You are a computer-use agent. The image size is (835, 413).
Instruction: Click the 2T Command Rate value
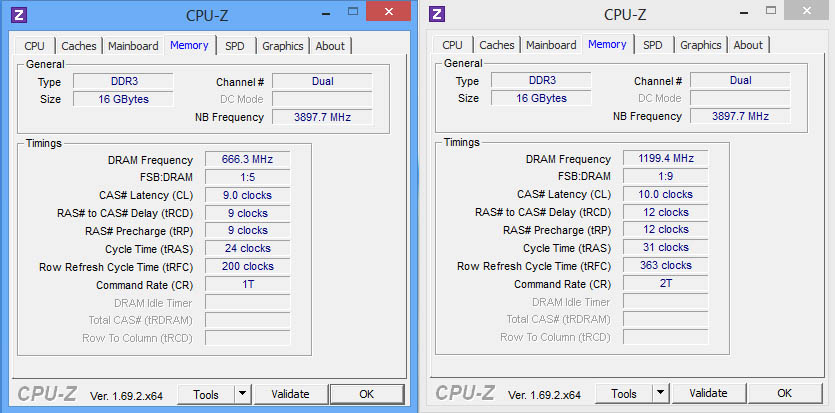[666, 284]
